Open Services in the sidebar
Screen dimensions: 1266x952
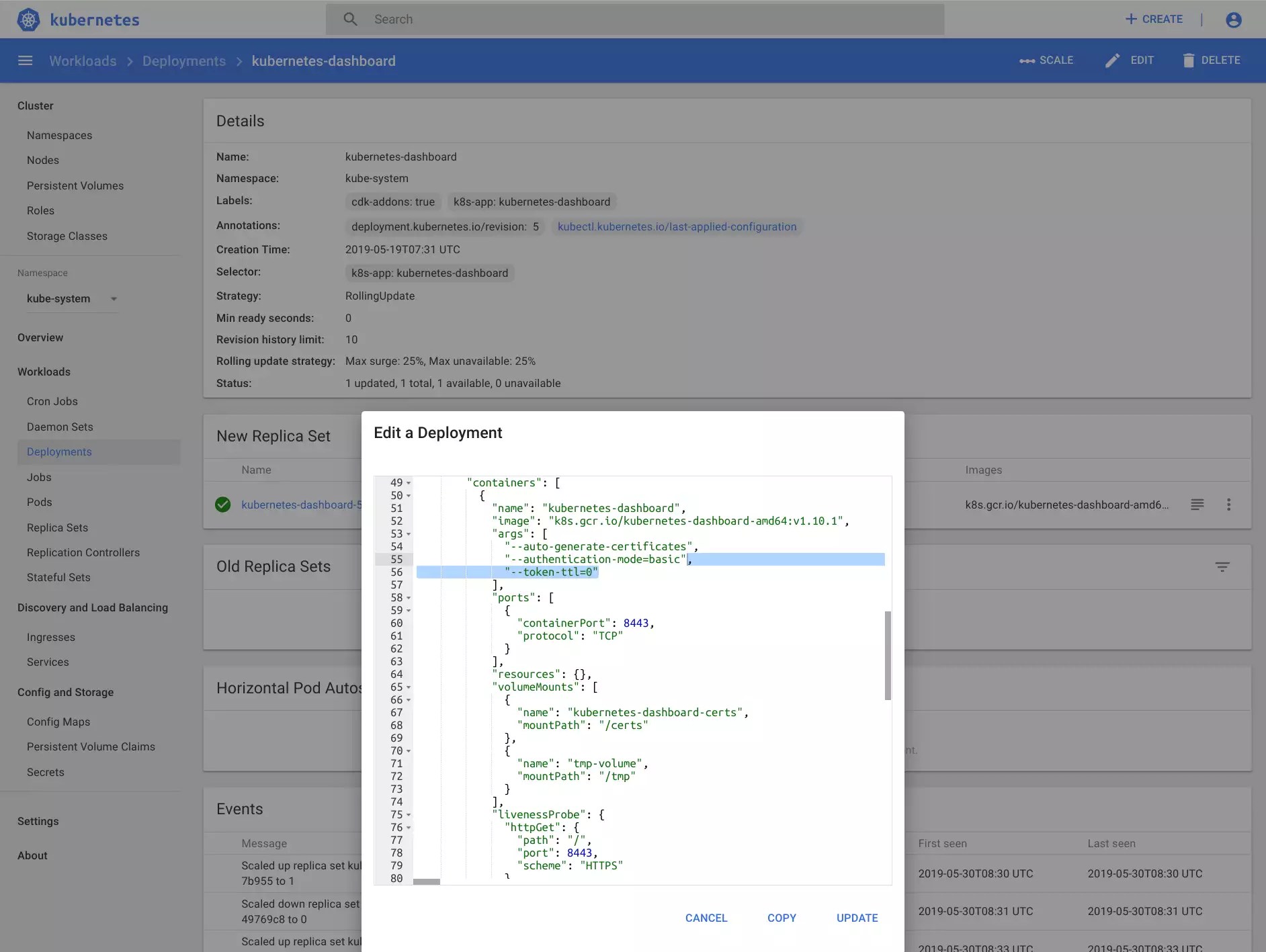click(x=48, y=662)
